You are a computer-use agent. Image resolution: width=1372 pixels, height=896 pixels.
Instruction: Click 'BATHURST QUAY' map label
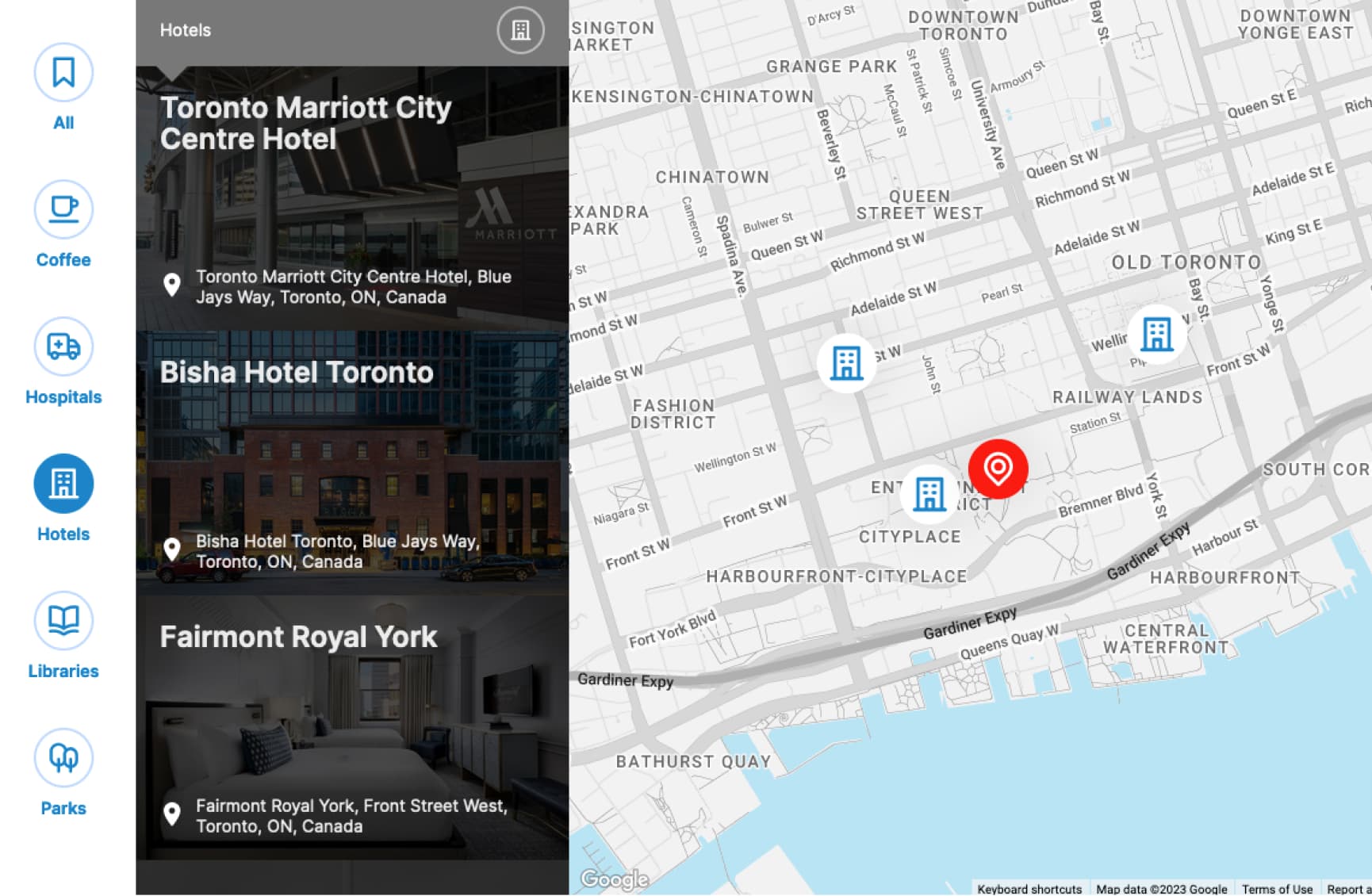[x=693, y=761]
